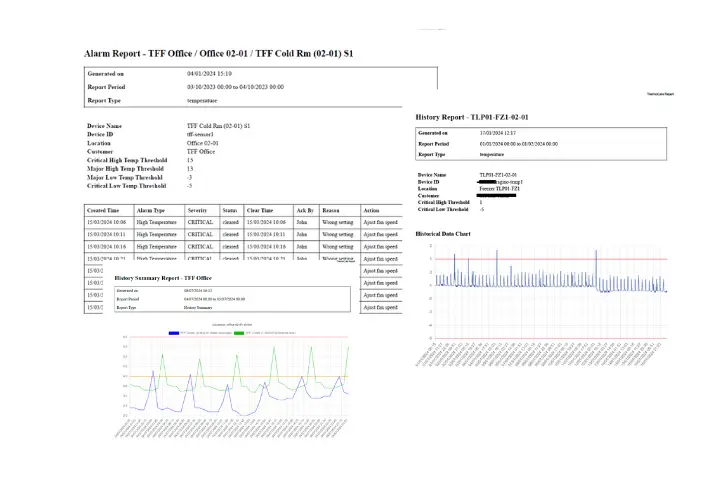The height and width of the screenshot is (478, 720).
Task: Select the Severity column header
Action: click(197, 211)
